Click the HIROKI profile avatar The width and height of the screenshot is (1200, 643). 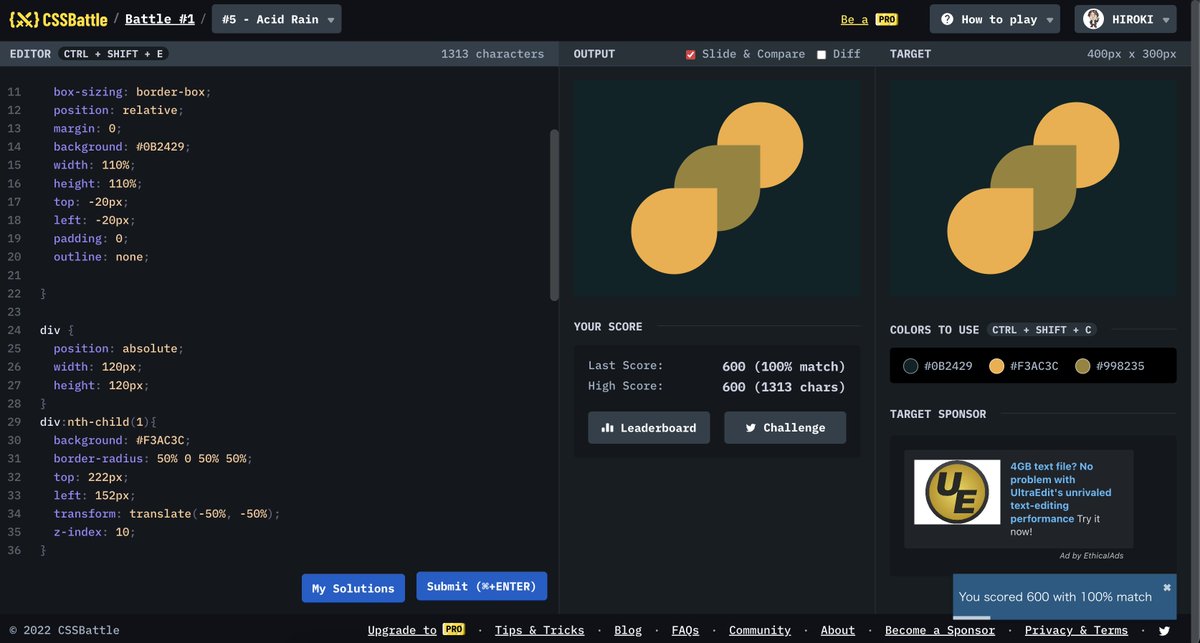(x=1094, y=19)
